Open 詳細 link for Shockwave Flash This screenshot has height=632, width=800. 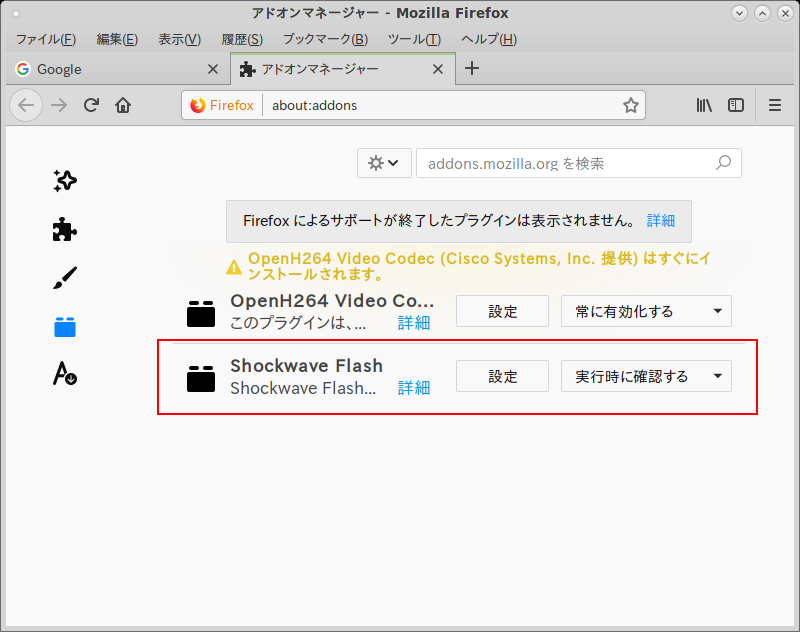pyautogui.click(x=414, y=388)
